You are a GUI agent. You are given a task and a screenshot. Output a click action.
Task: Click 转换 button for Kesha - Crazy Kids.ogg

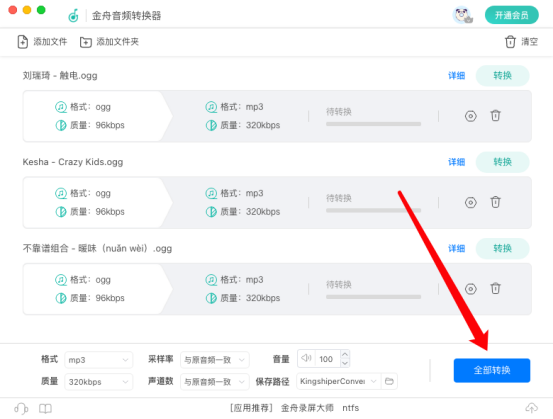[x=502, y=162]
